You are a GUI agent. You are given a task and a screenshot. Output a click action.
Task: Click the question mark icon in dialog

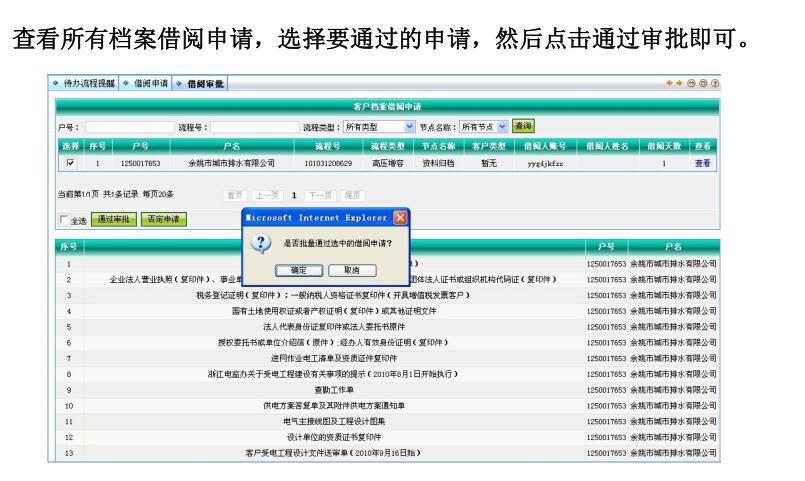point(261,243)
